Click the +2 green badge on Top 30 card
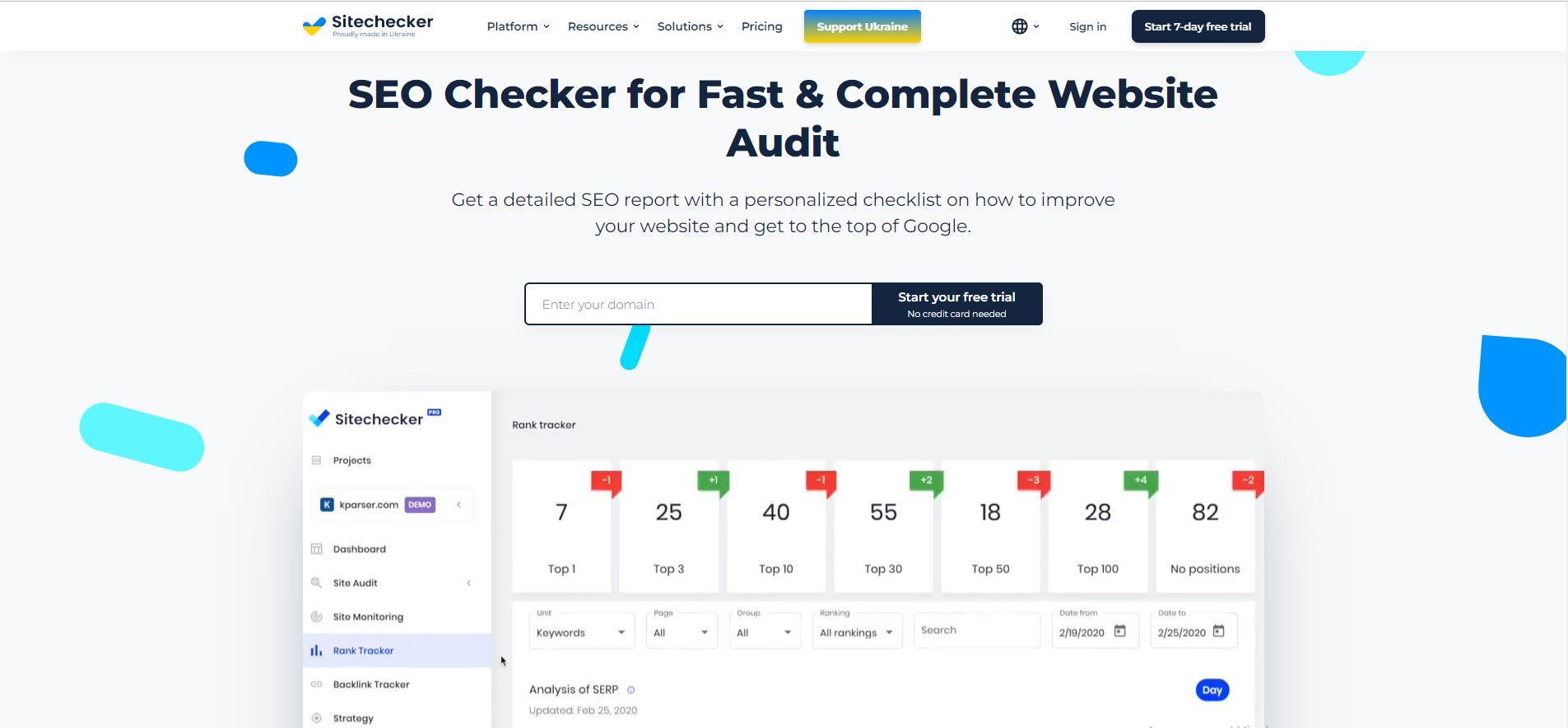Viewport: 1568px width, 728px height. (926, 481)
